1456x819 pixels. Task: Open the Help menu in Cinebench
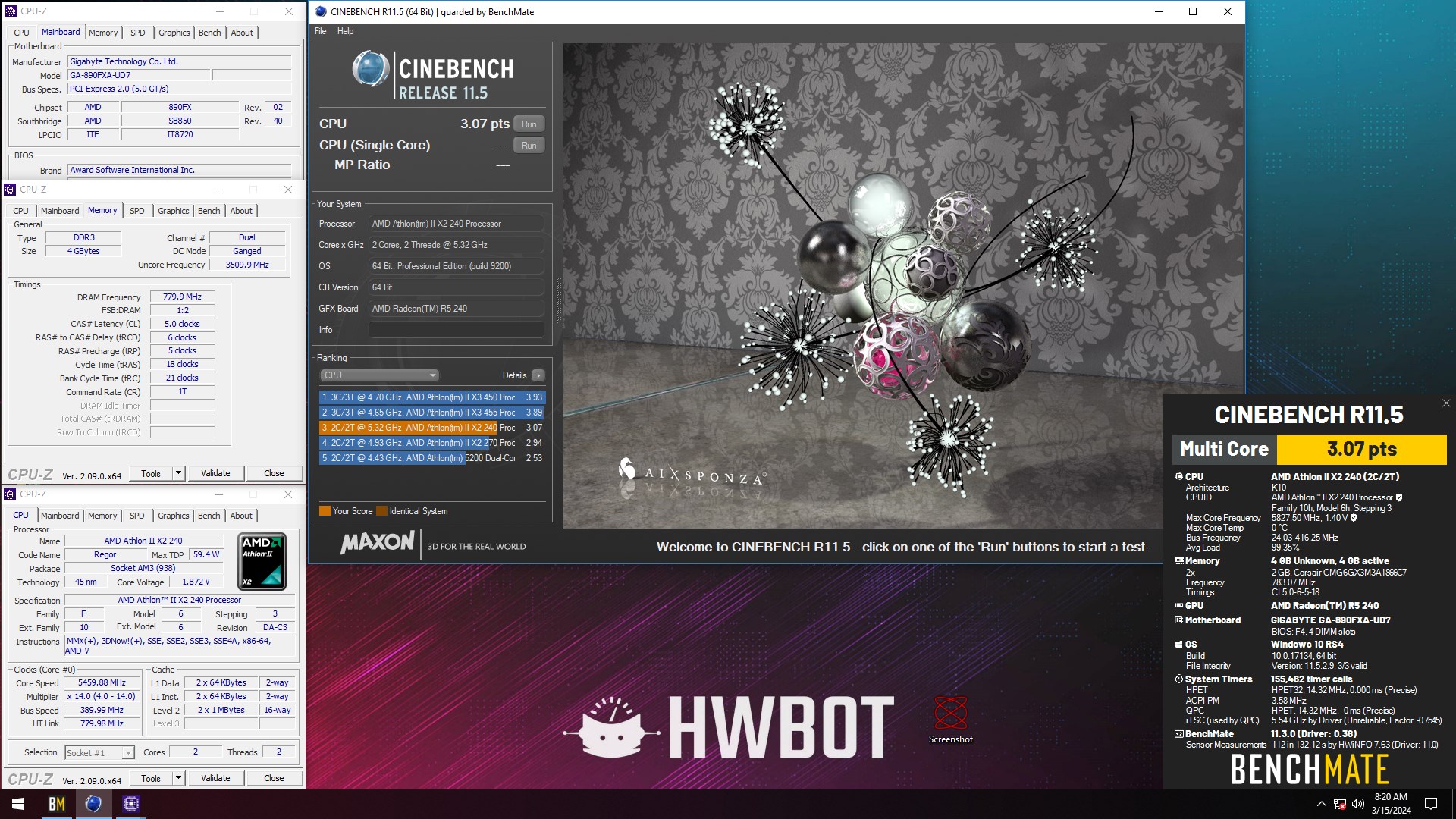pos(345,31)
